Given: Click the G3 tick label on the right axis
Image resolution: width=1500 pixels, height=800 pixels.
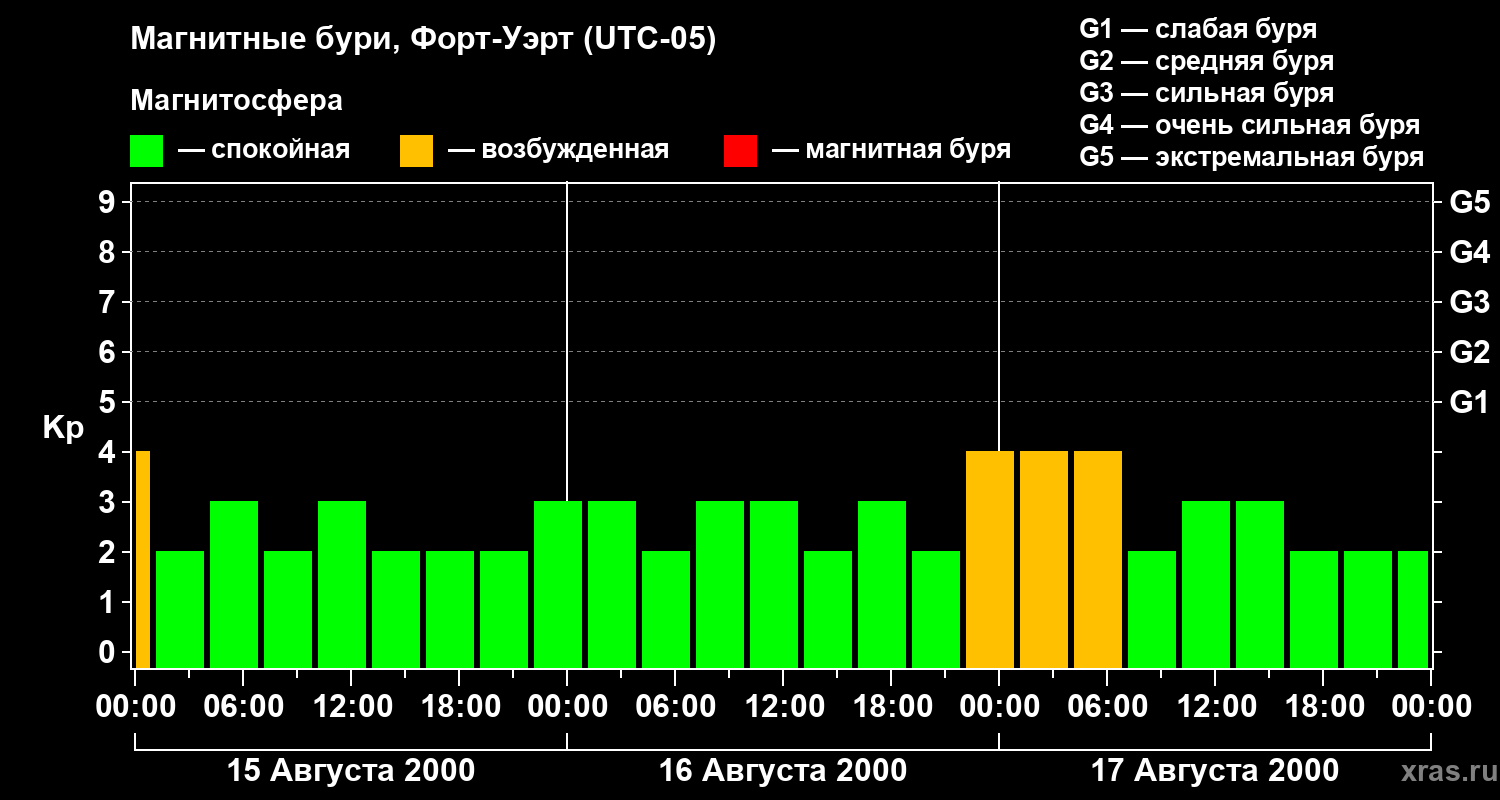Looking at the screenshot, I should click(1470, 302).
